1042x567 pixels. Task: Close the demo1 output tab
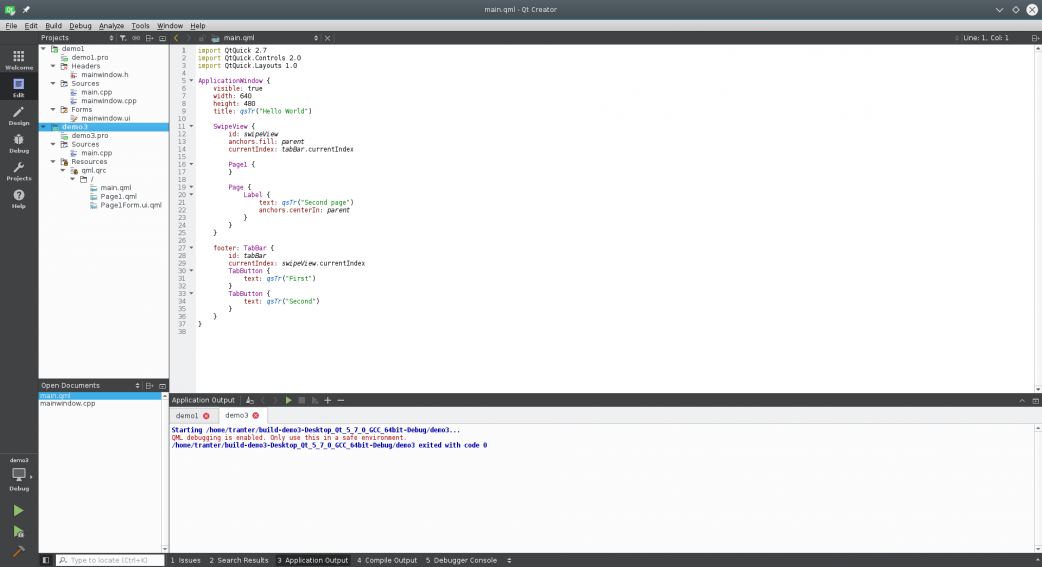coord(206,415)
